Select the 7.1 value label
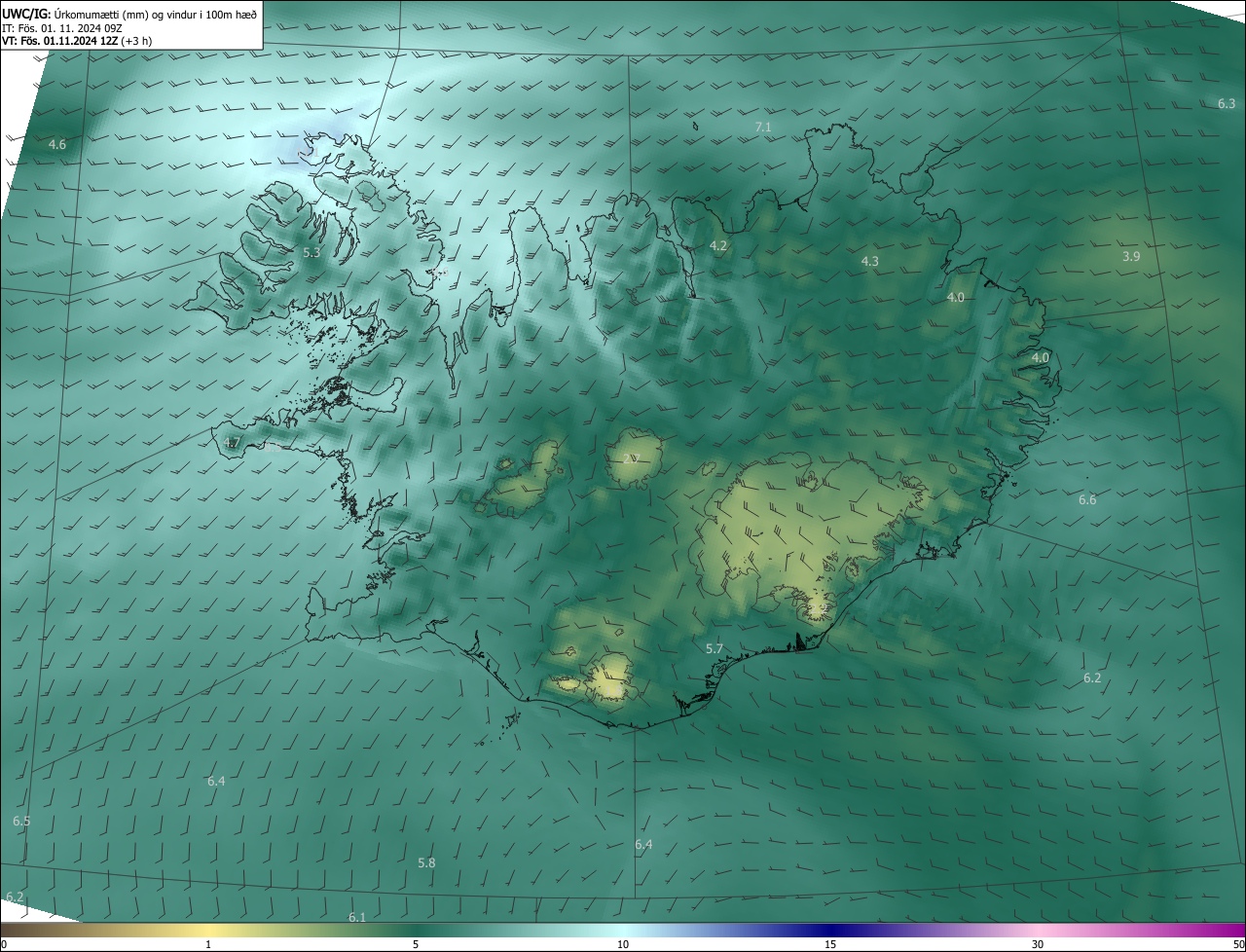The width and height of the screenshot is (1246, 952). 763,128
